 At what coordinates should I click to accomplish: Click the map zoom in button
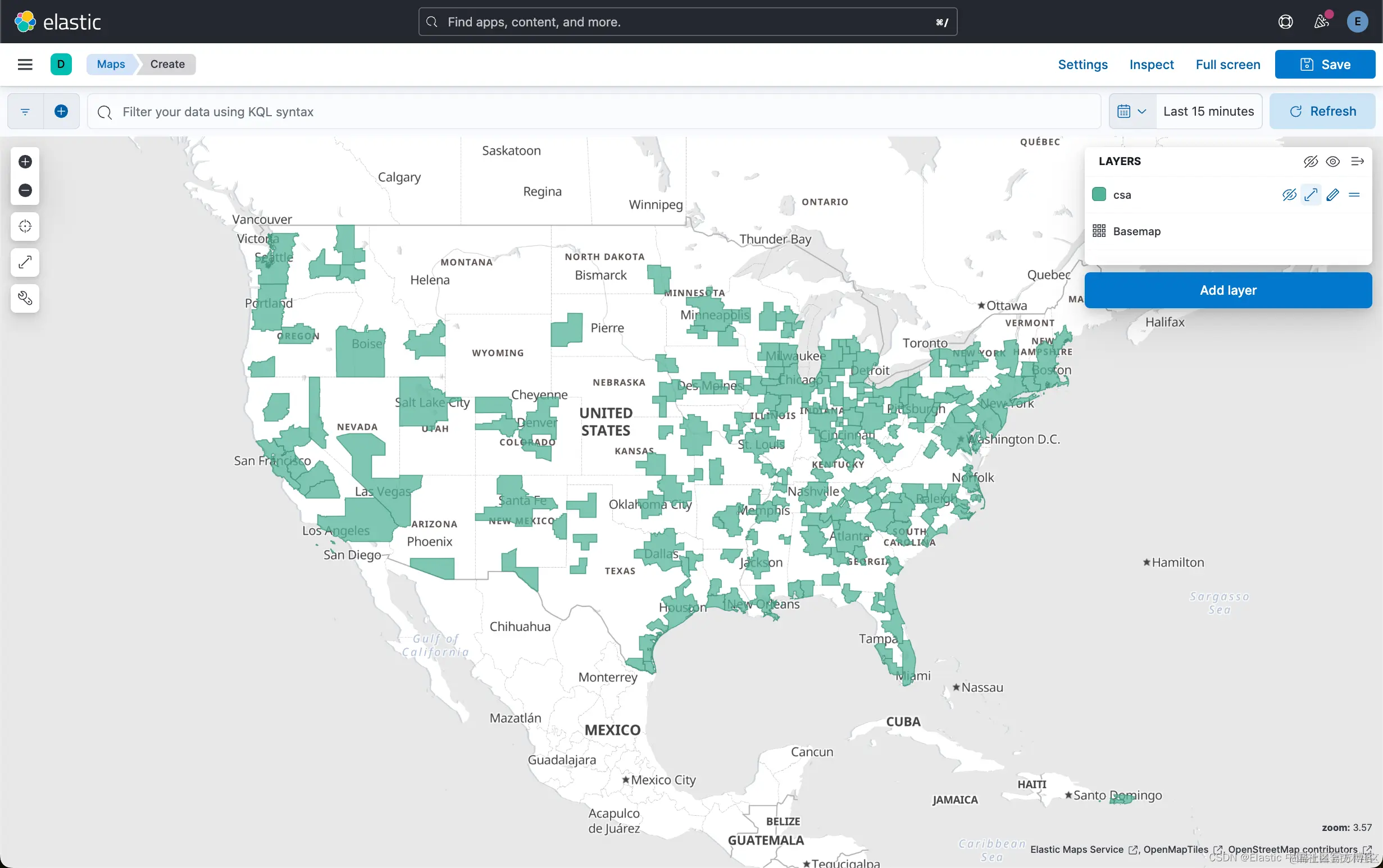click(x=25, y=162)
